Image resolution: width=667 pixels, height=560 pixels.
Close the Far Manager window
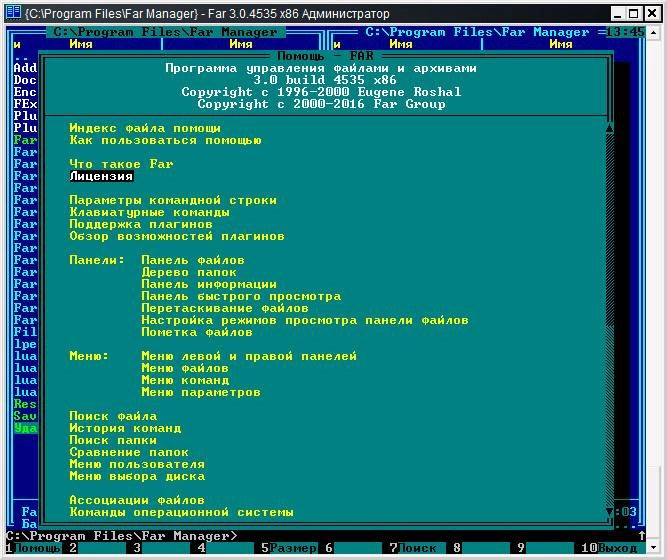point(651,13)
